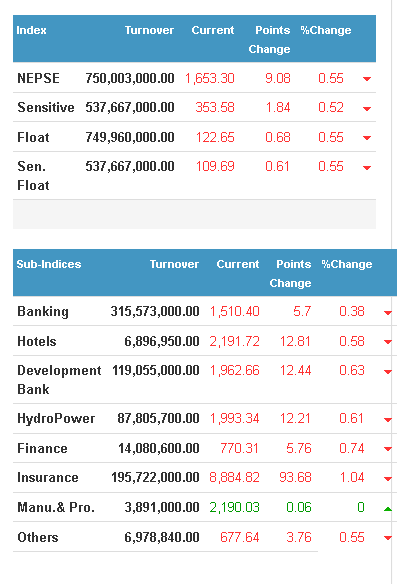Select the Index column header
408x584 pixels.
31,30
